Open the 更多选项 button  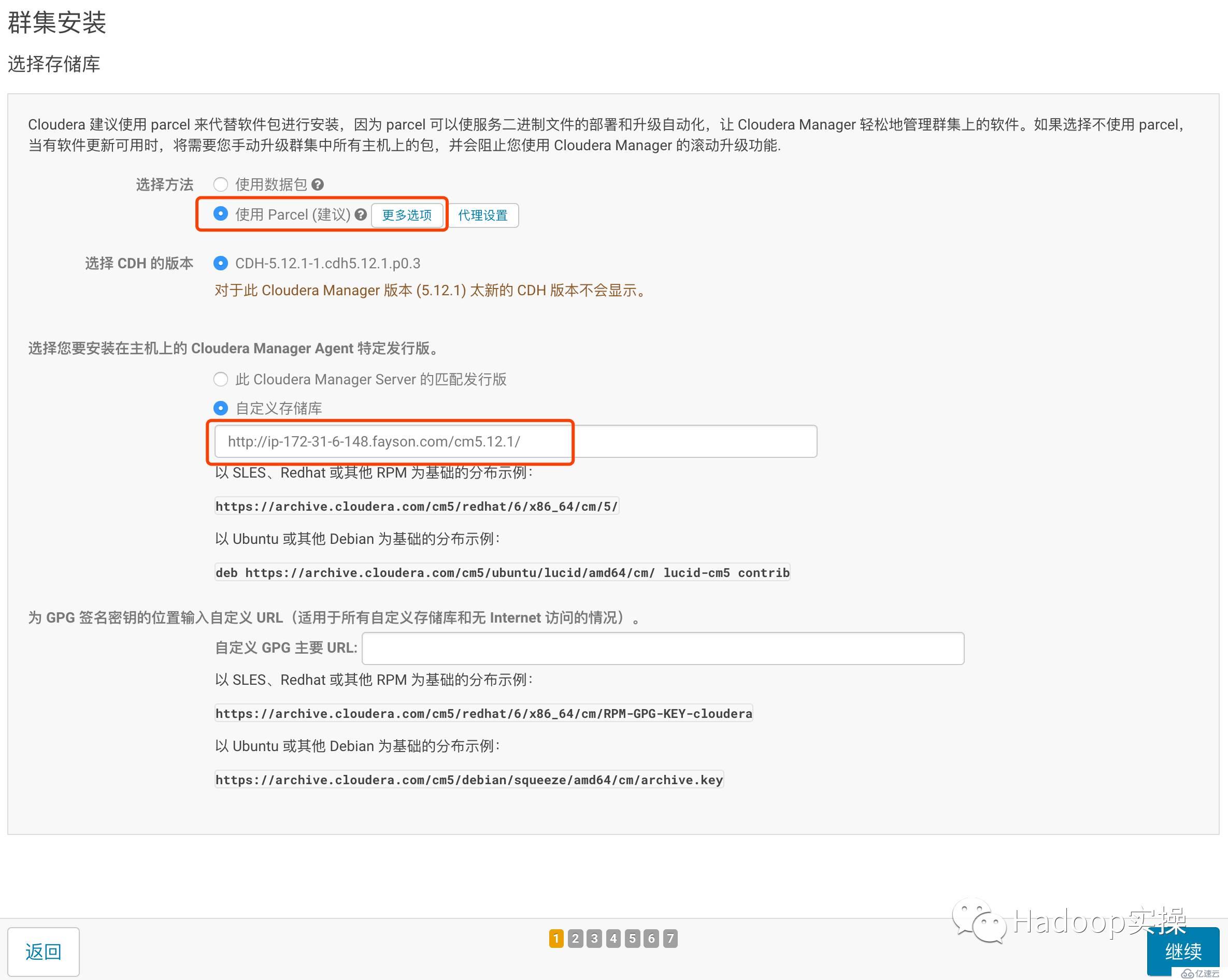[407, 215]
